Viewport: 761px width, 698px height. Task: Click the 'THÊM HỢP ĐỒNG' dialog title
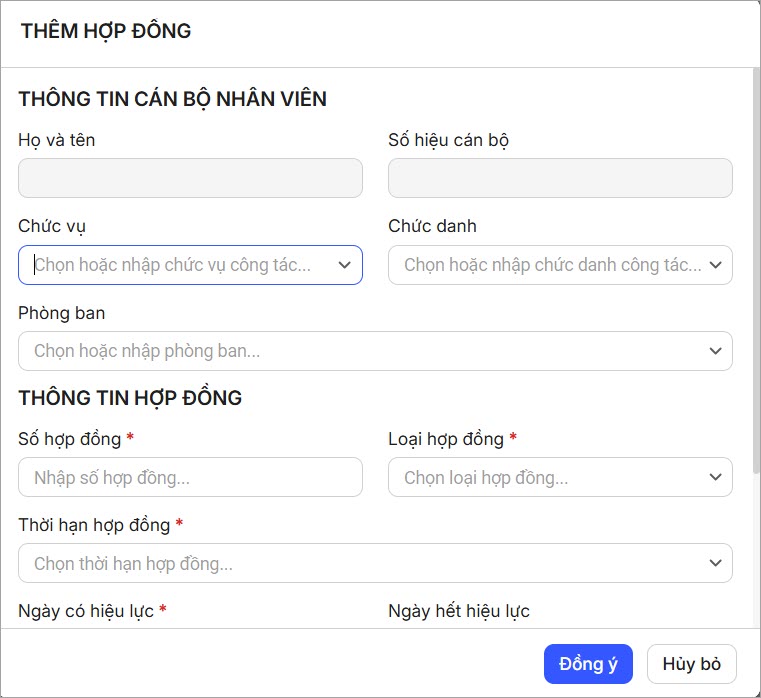106,31
